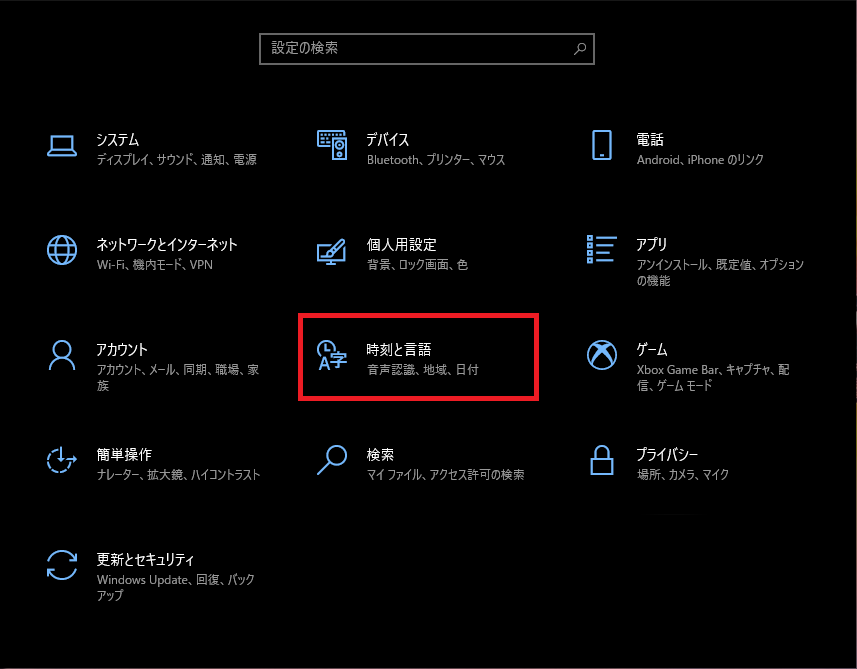857x669 pixels.
Task: Open the システム laptop icon
Action: tap(62, 146)
